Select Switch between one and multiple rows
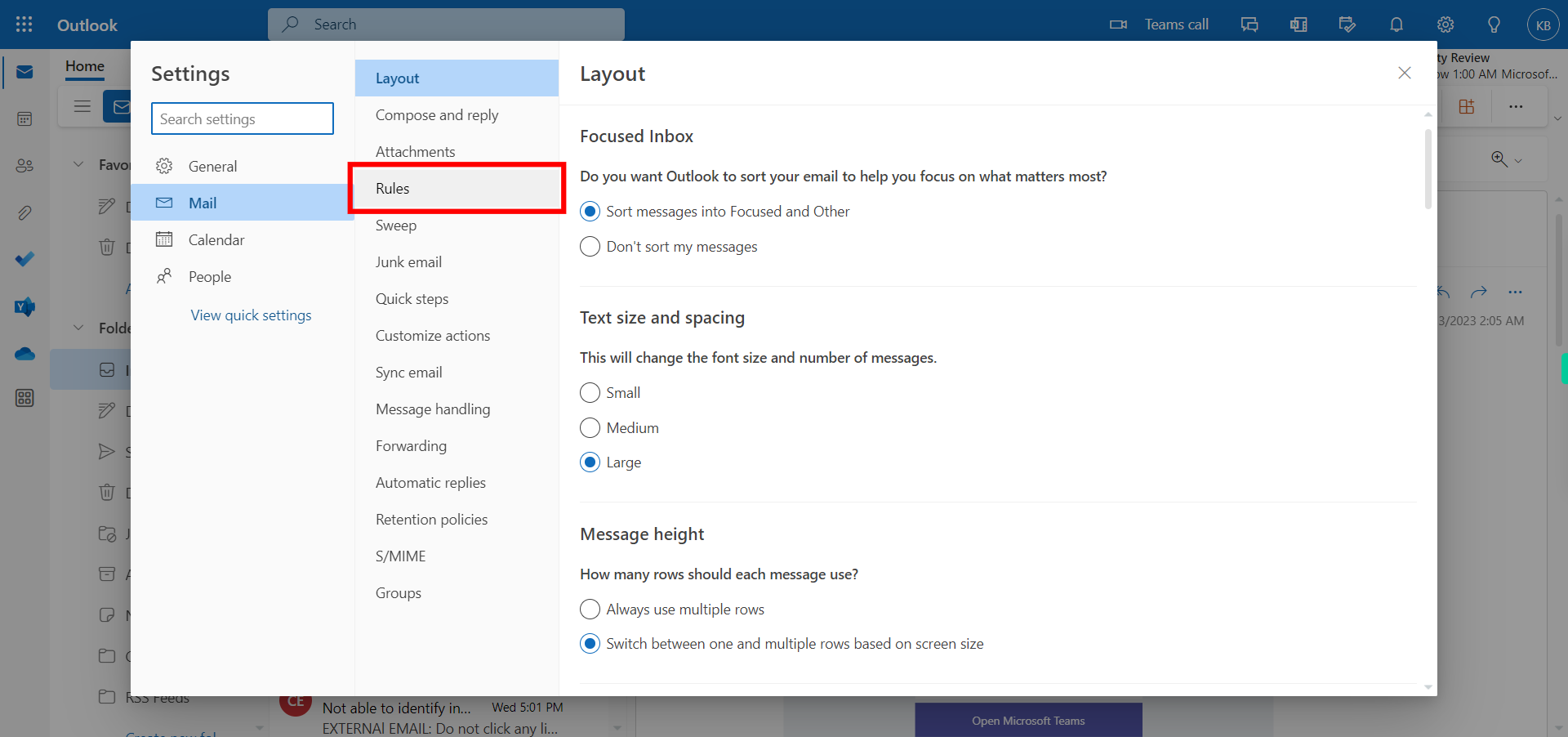The width and height of the screenshot is (1568, 737). click(x=590, y=644)
